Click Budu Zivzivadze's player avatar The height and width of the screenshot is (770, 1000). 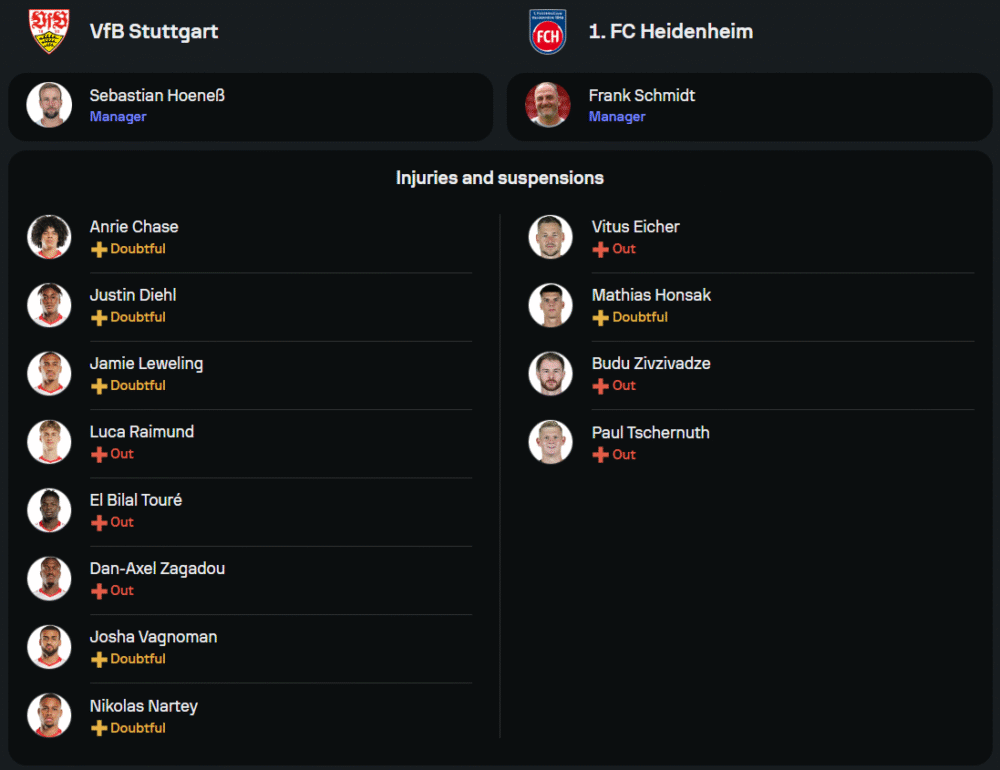point(550,373)
